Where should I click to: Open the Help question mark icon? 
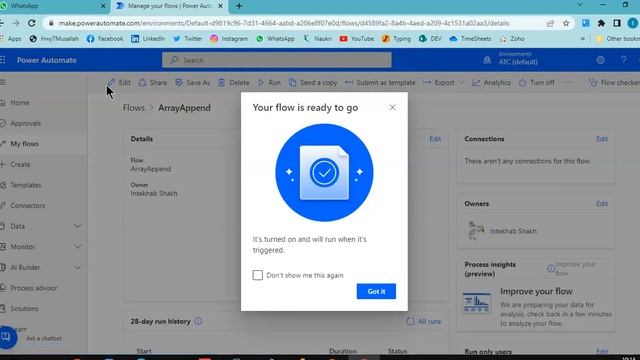[x=624, y=60]
